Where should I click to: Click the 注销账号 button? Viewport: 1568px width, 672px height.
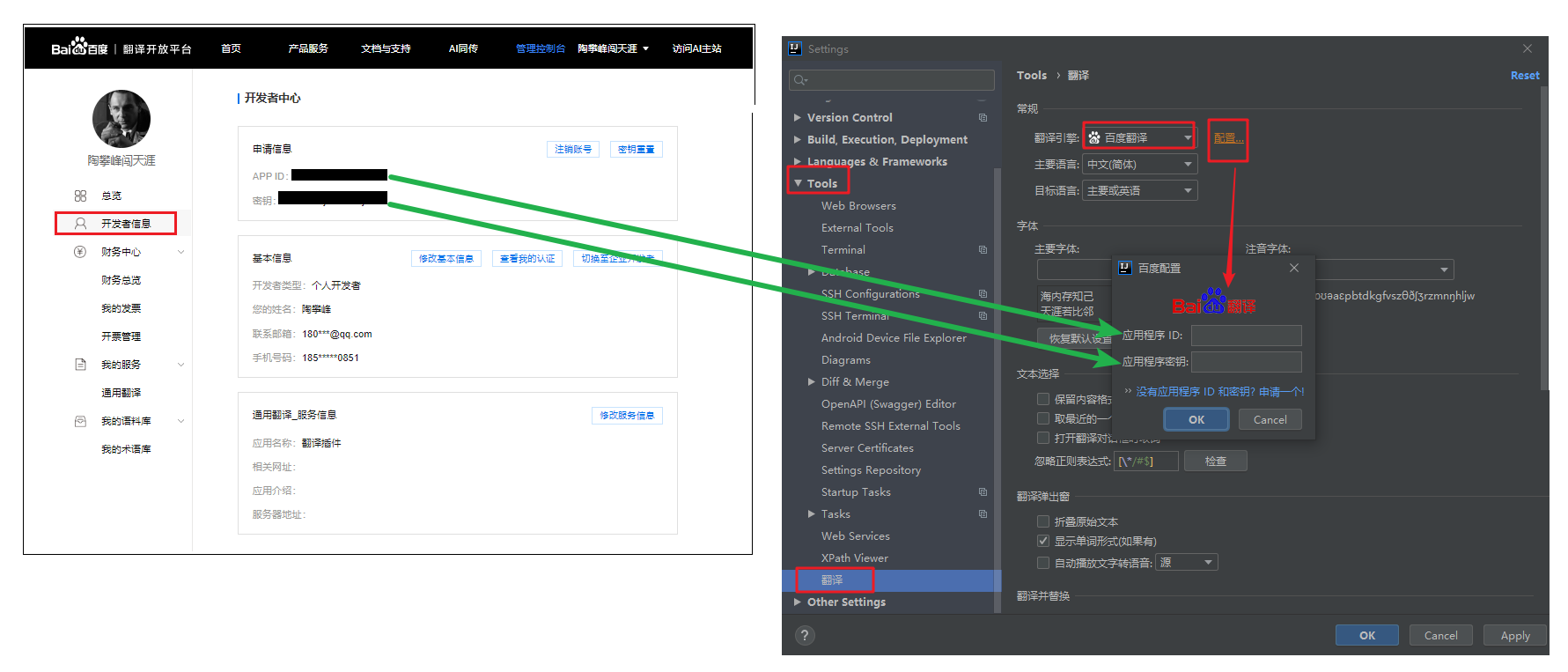[573, 149]
